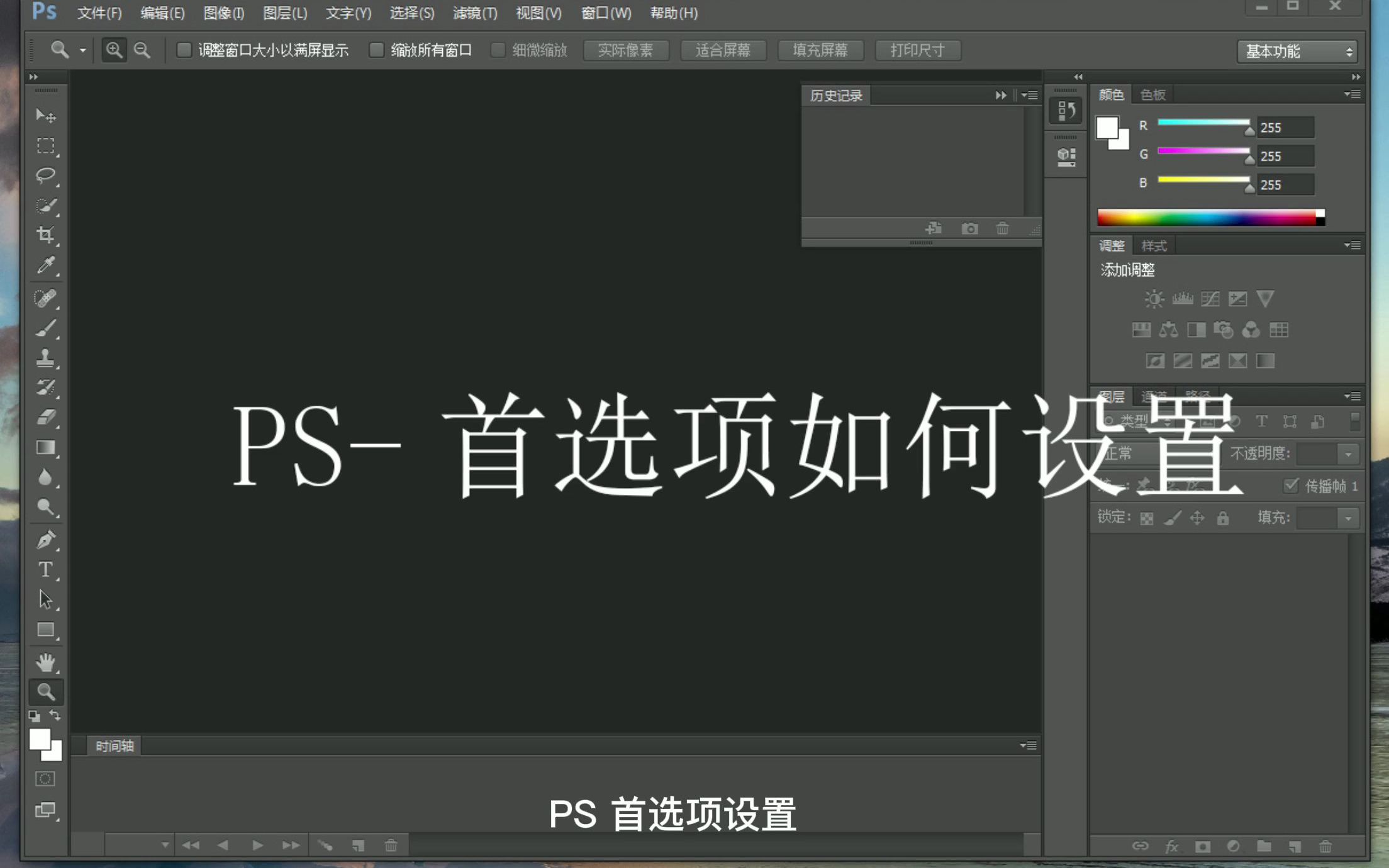Toggle lock position

(x=1197, y=518)
